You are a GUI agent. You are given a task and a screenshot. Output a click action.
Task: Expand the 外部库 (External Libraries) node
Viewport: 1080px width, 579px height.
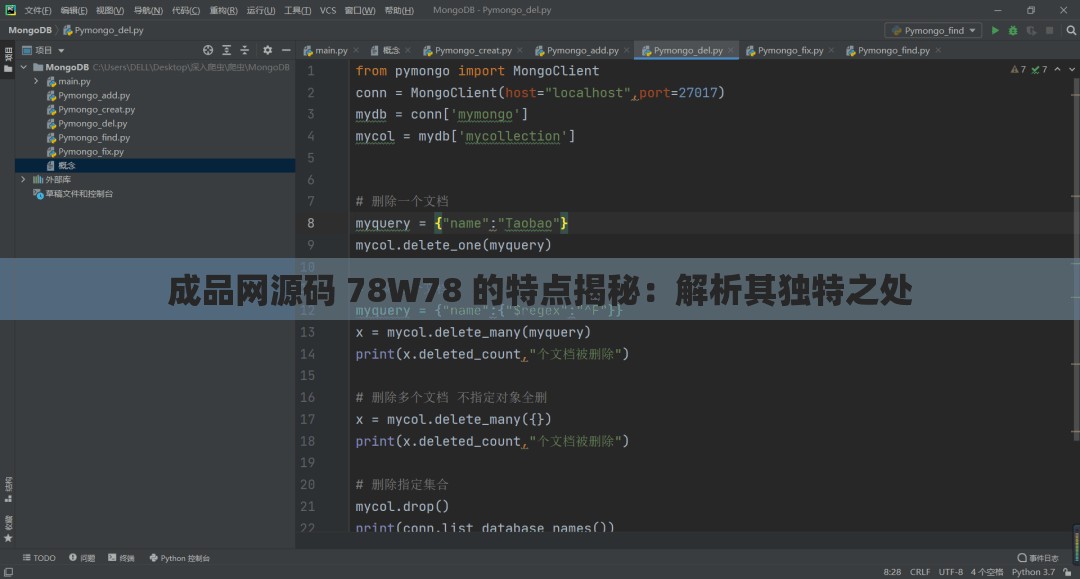[23, 179]
